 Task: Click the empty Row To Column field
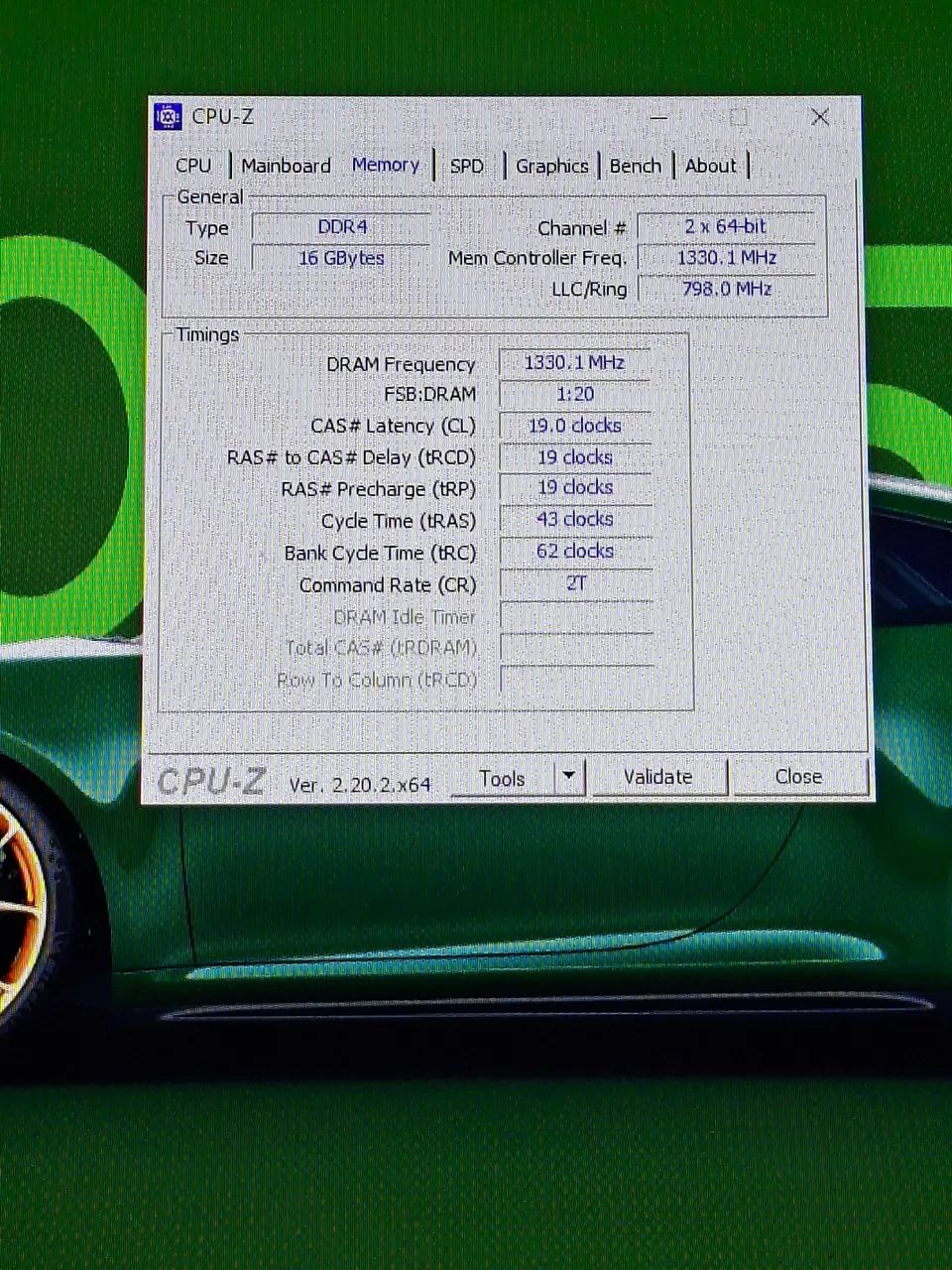pyautogui.click(x=576, y=679)
